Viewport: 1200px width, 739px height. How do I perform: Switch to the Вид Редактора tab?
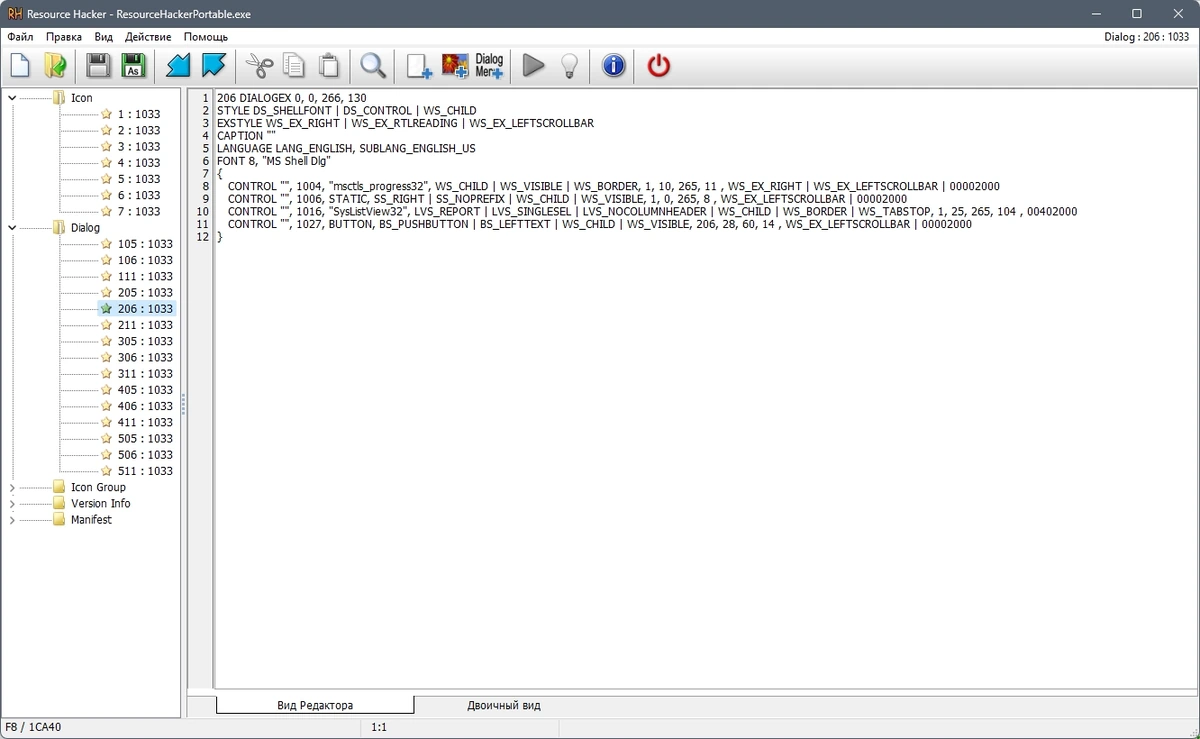tap(315, 705)
